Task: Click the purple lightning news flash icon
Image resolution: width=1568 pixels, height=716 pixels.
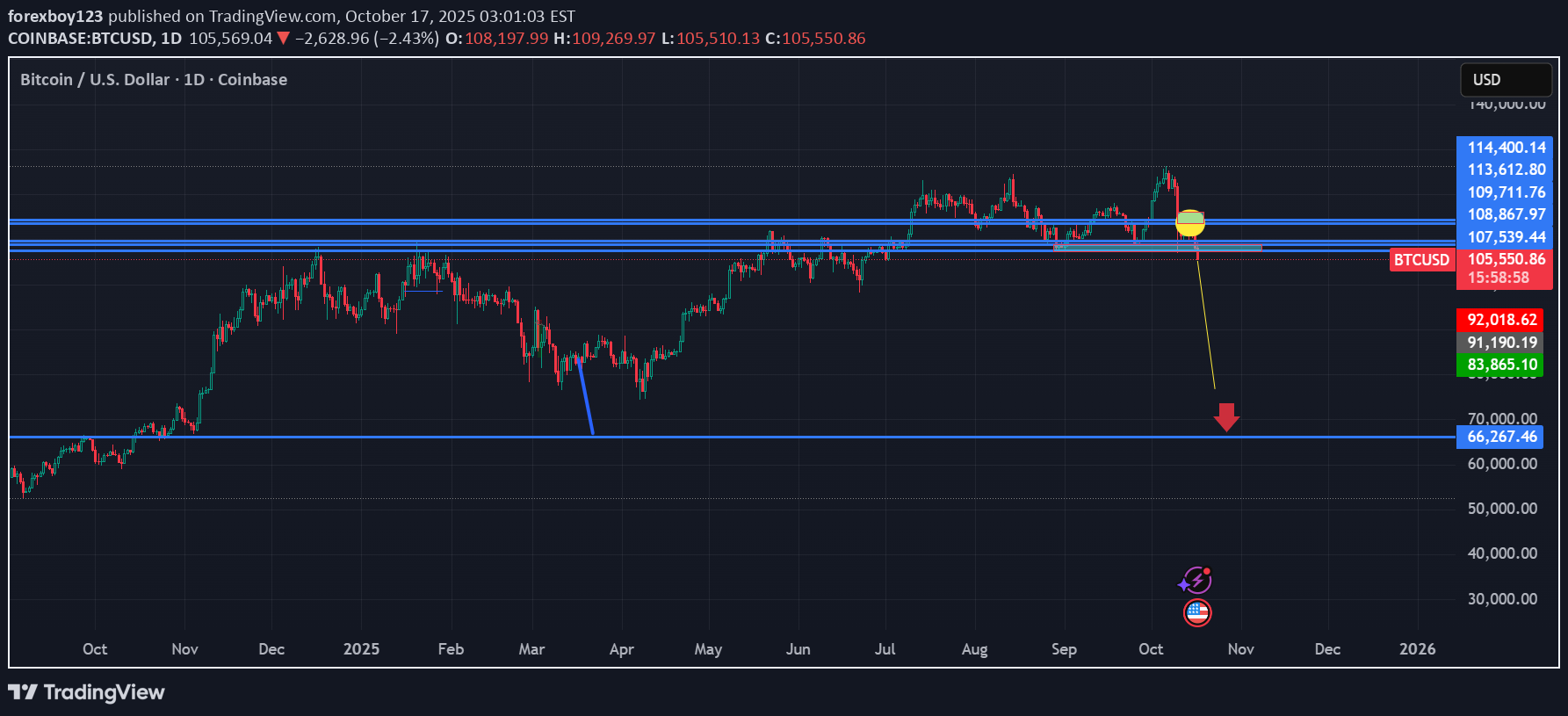Action: tap(1196, 581)
